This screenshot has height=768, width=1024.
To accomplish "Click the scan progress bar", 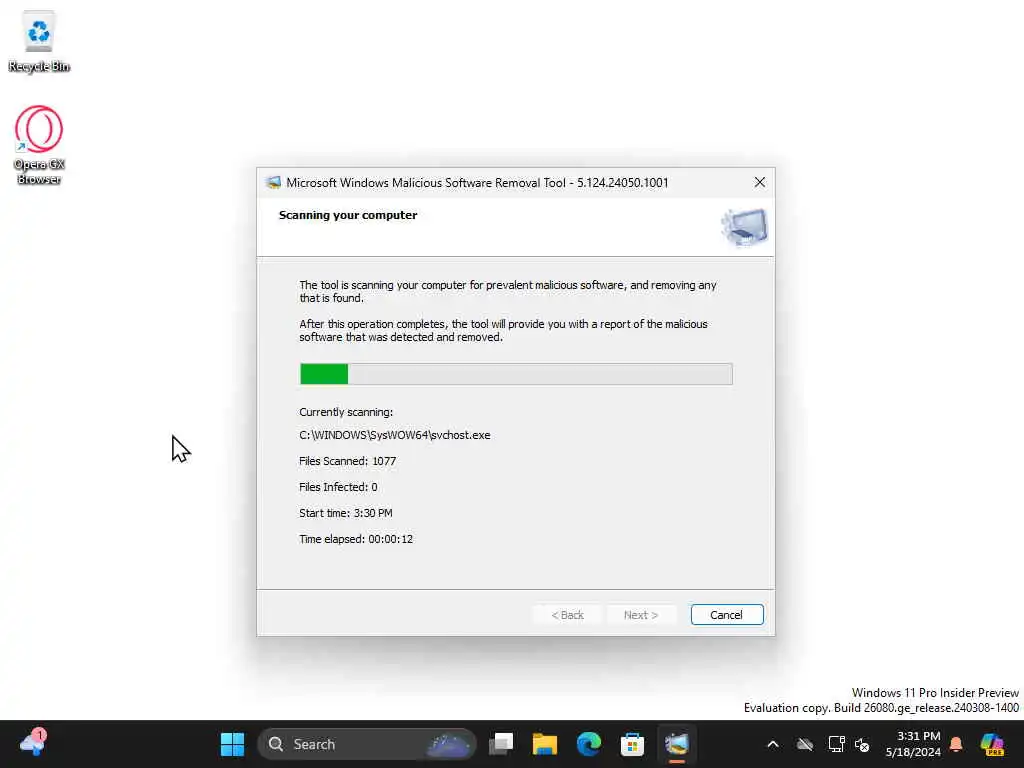I will click(x=516, y=374).
